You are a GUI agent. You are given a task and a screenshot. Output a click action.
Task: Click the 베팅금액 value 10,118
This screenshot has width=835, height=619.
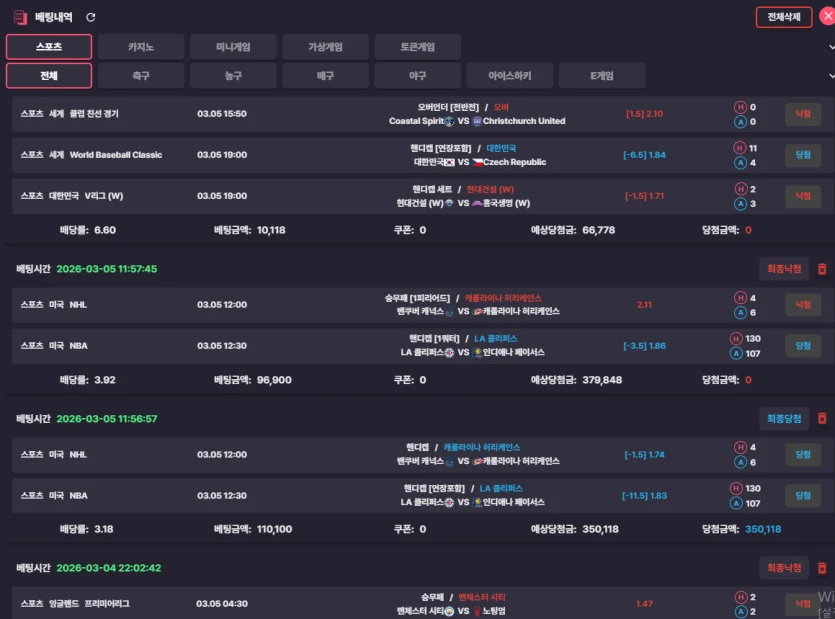click(271, 230)
